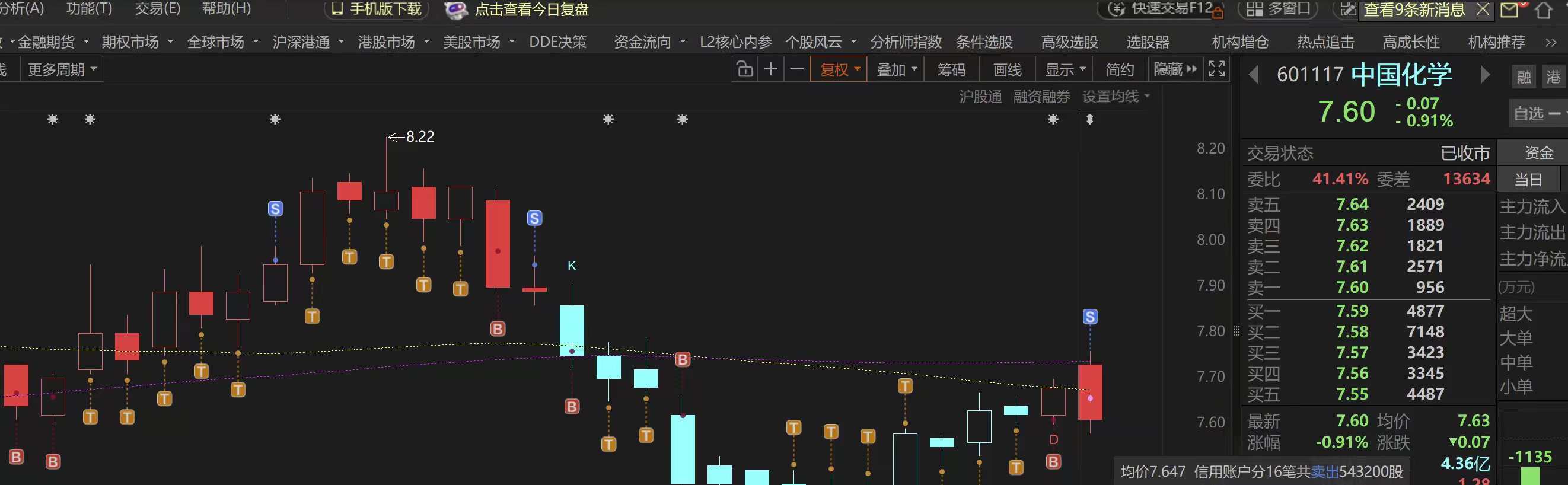Close the 查看9条新消息 notification
Screen dimensions: 1568x485
click(x=1483, y=9)
